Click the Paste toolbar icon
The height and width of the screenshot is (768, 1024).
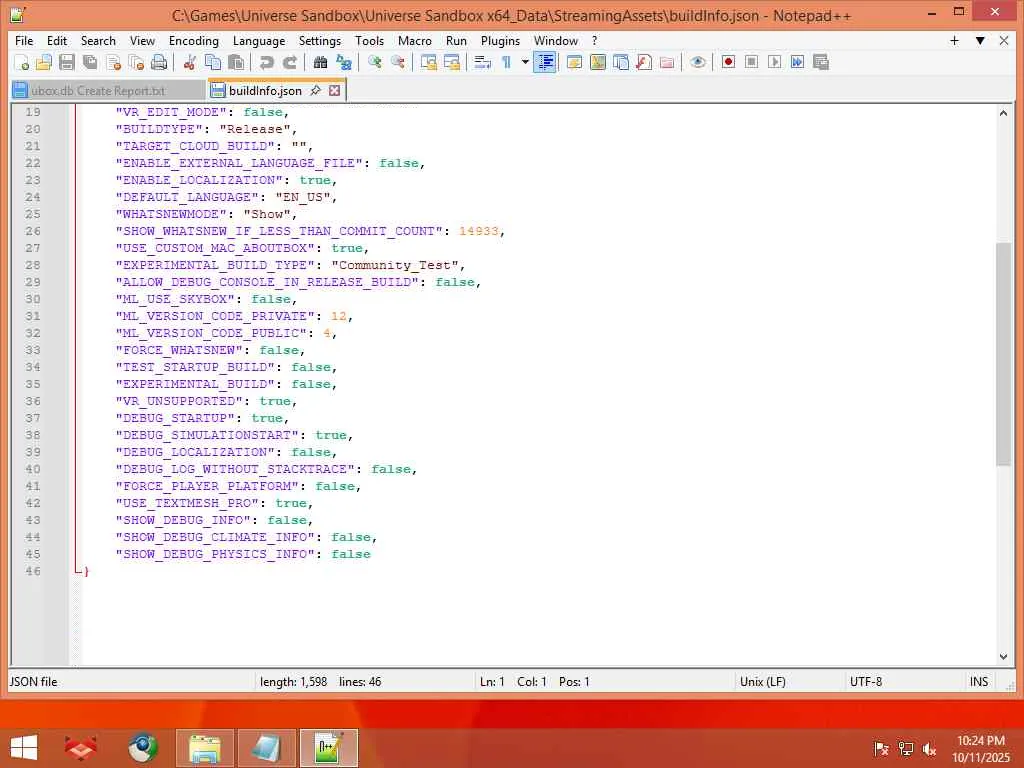236,62
